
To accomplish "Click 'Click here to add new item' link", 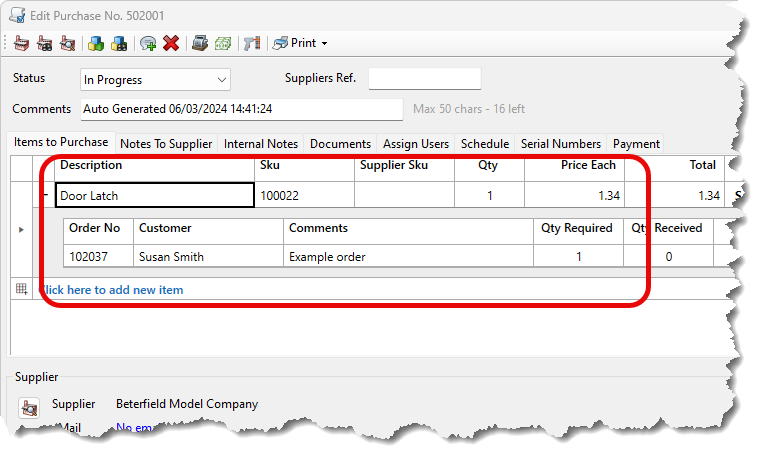I will 112,290.
